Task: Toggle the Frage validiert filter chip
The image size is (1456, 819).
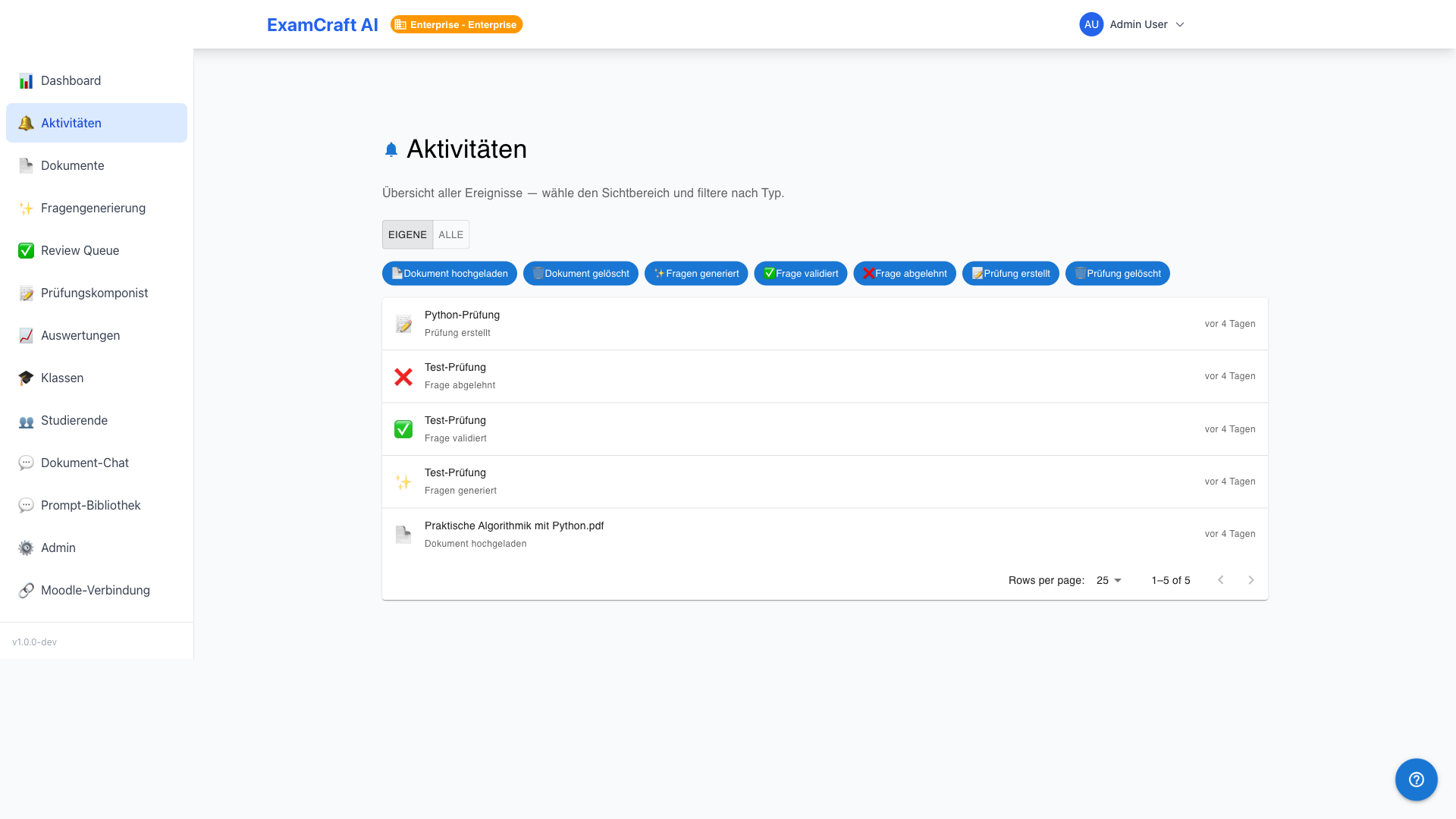Action: pos(800,274)
